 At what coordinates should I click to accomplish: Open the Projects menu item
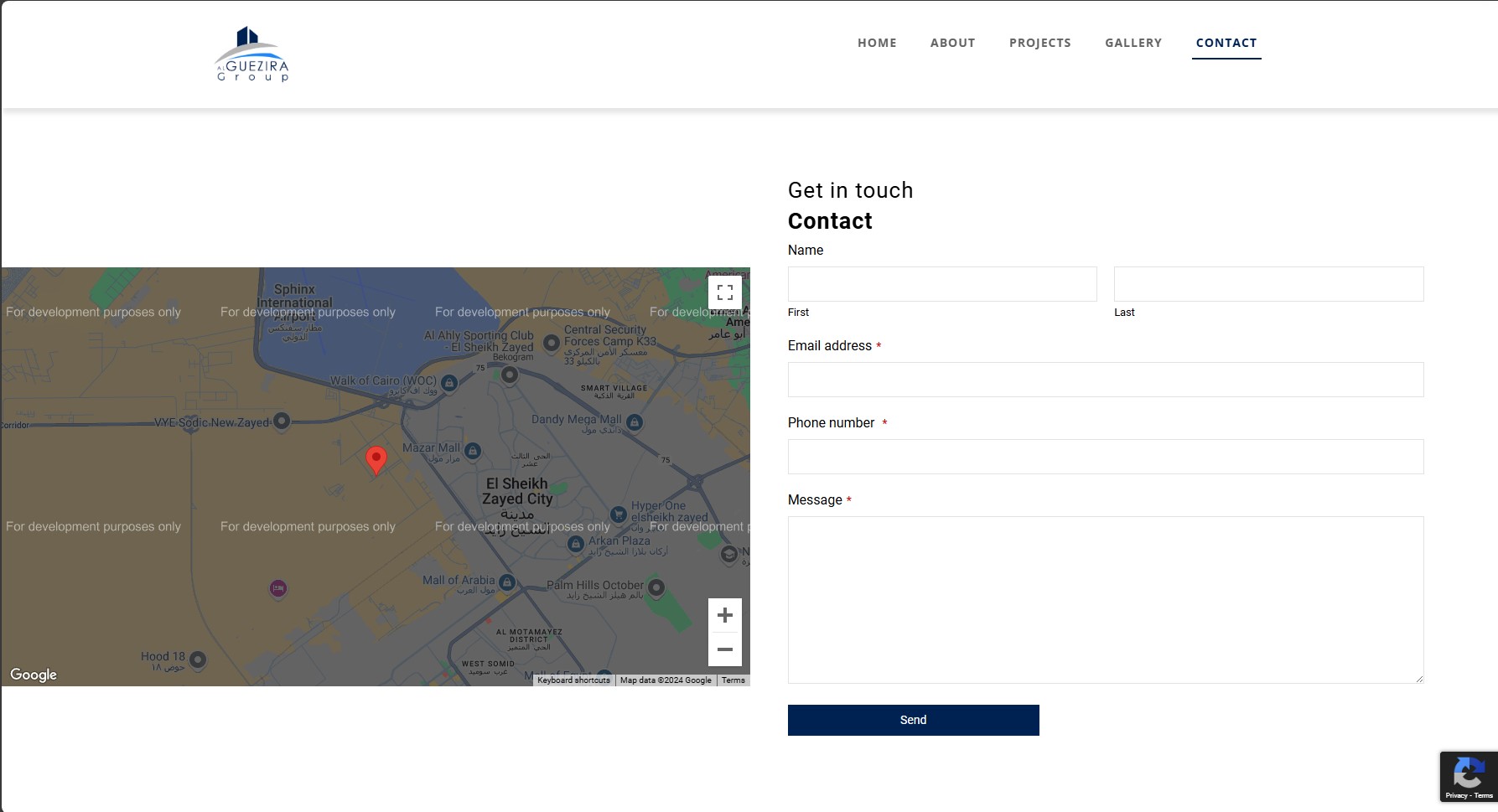click(x=1039, y=43)
